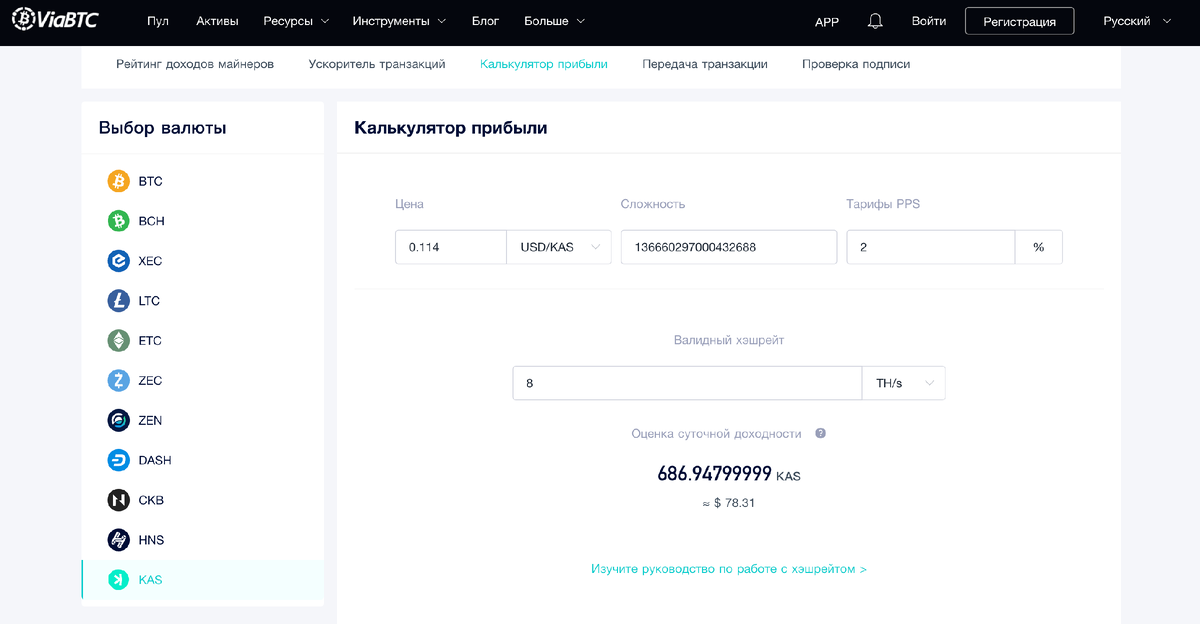This screenshot has height=624, width=1200.
Task: Open the Русский language dropdown
Action: (x=1135, y=20)
